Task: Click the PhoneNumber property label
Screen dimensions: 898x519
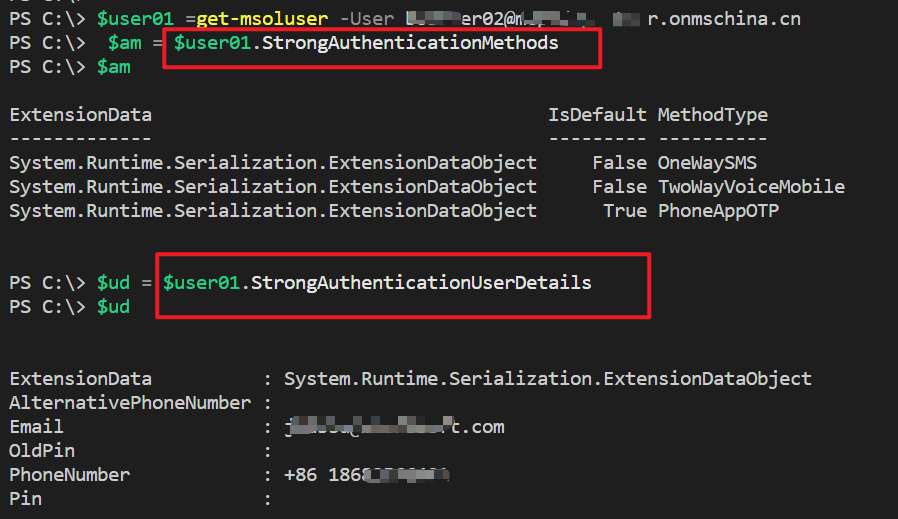Action: pyautogui.click(x=70, y=475)
